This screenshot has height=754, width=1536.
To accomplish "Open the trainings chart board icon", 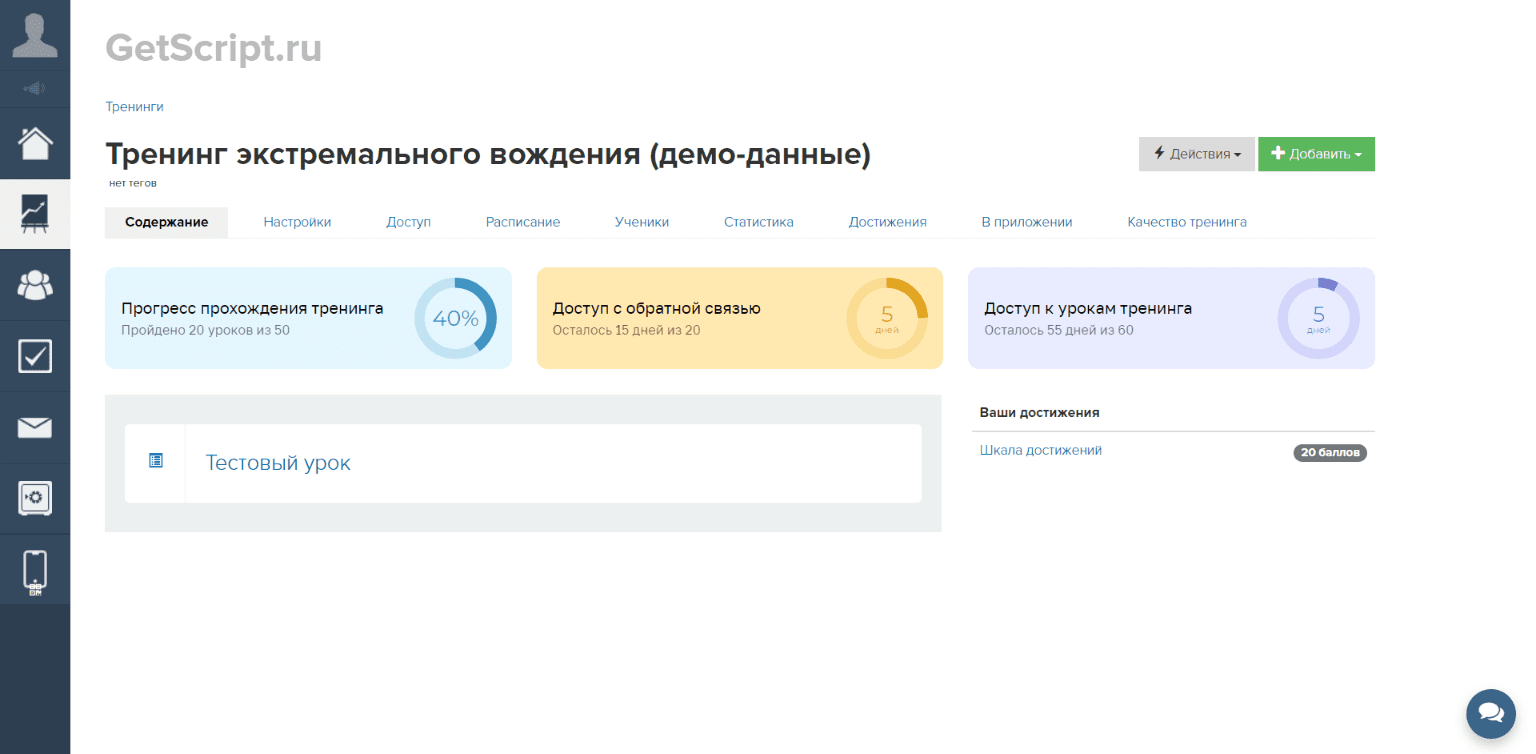I will point(35,214).
